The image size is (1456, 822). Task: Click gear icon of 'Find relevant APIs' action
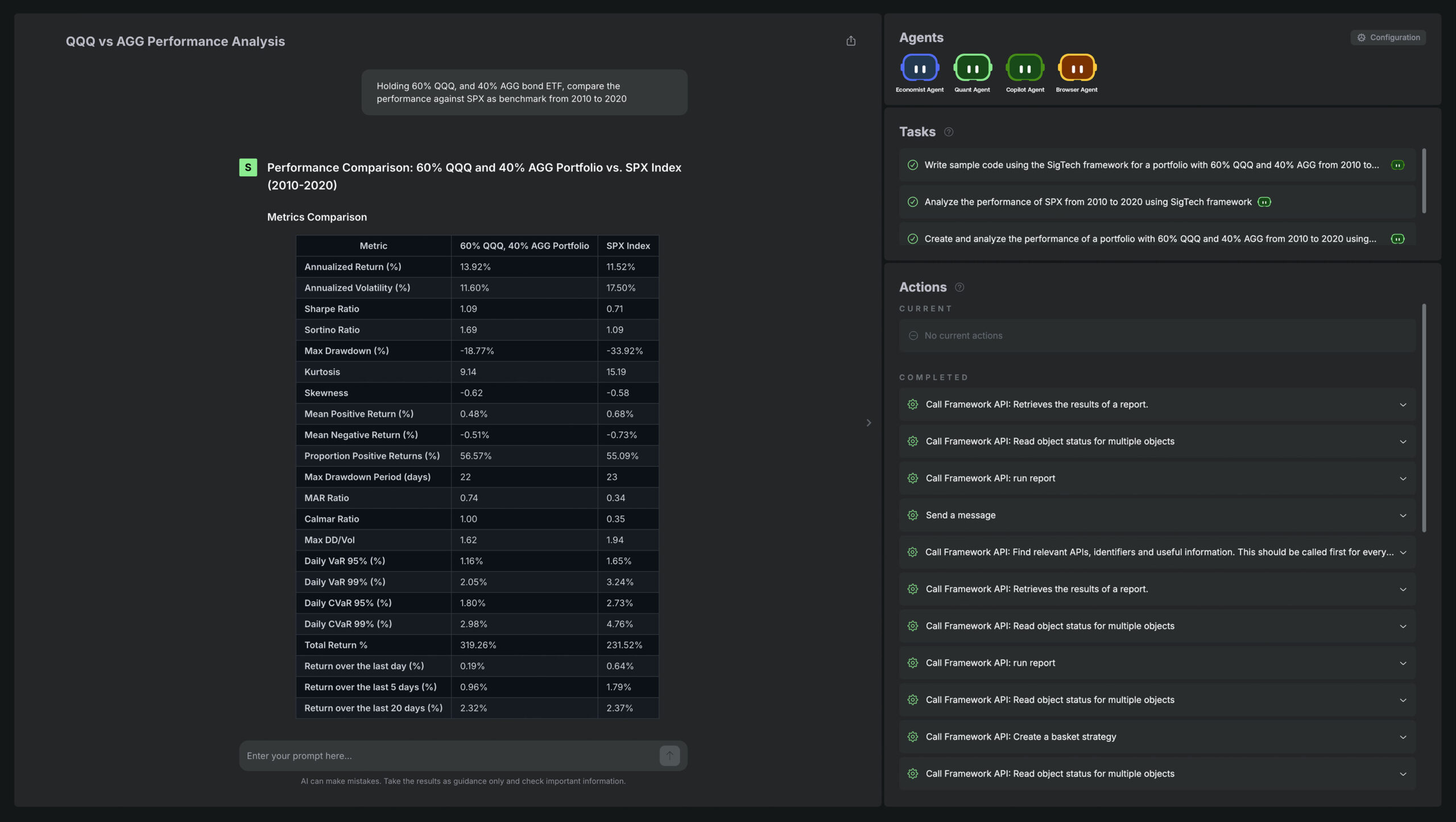click(912, 553)
